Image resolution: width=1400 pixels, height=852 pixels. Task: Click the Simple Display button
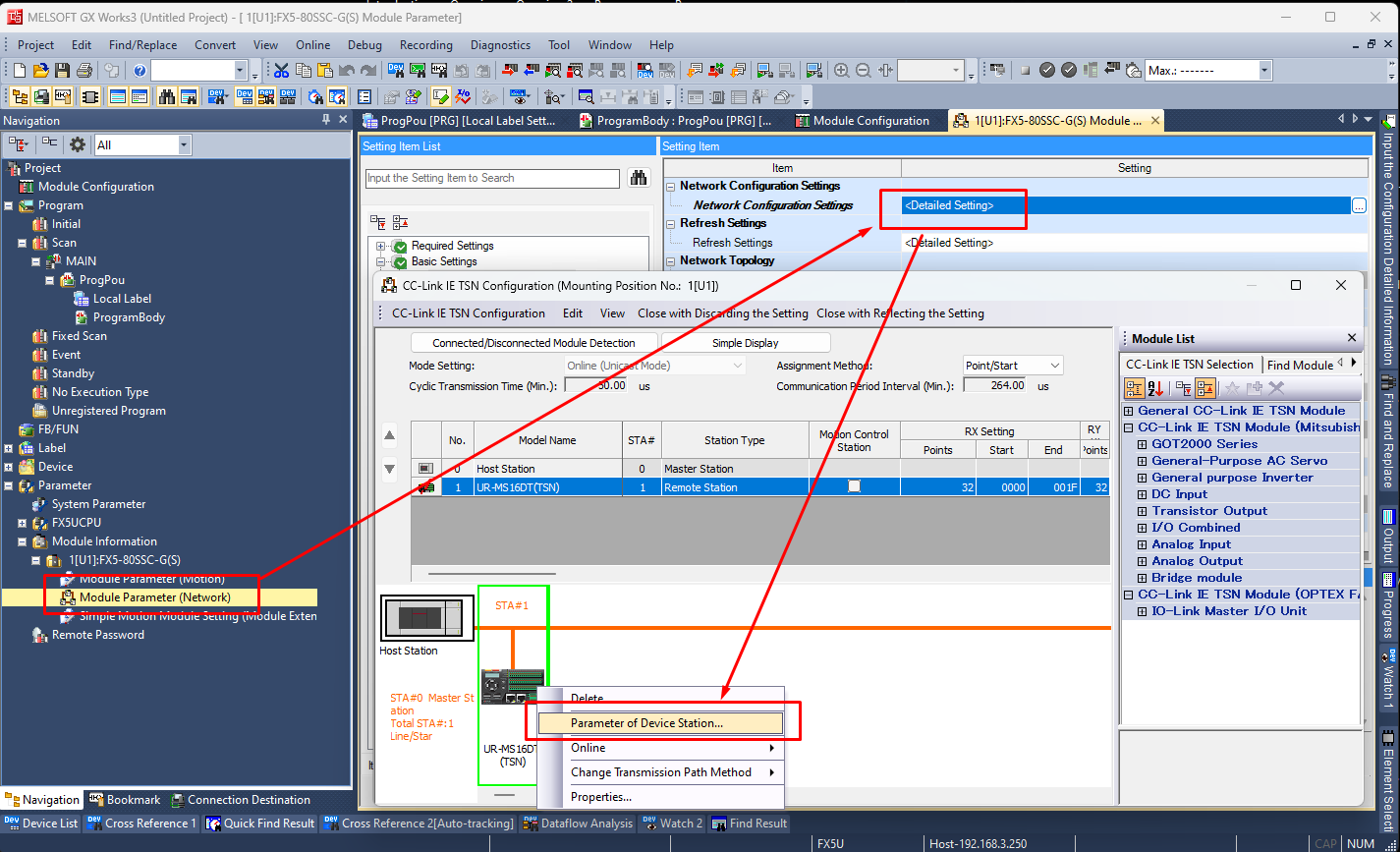tap(746, 343)
